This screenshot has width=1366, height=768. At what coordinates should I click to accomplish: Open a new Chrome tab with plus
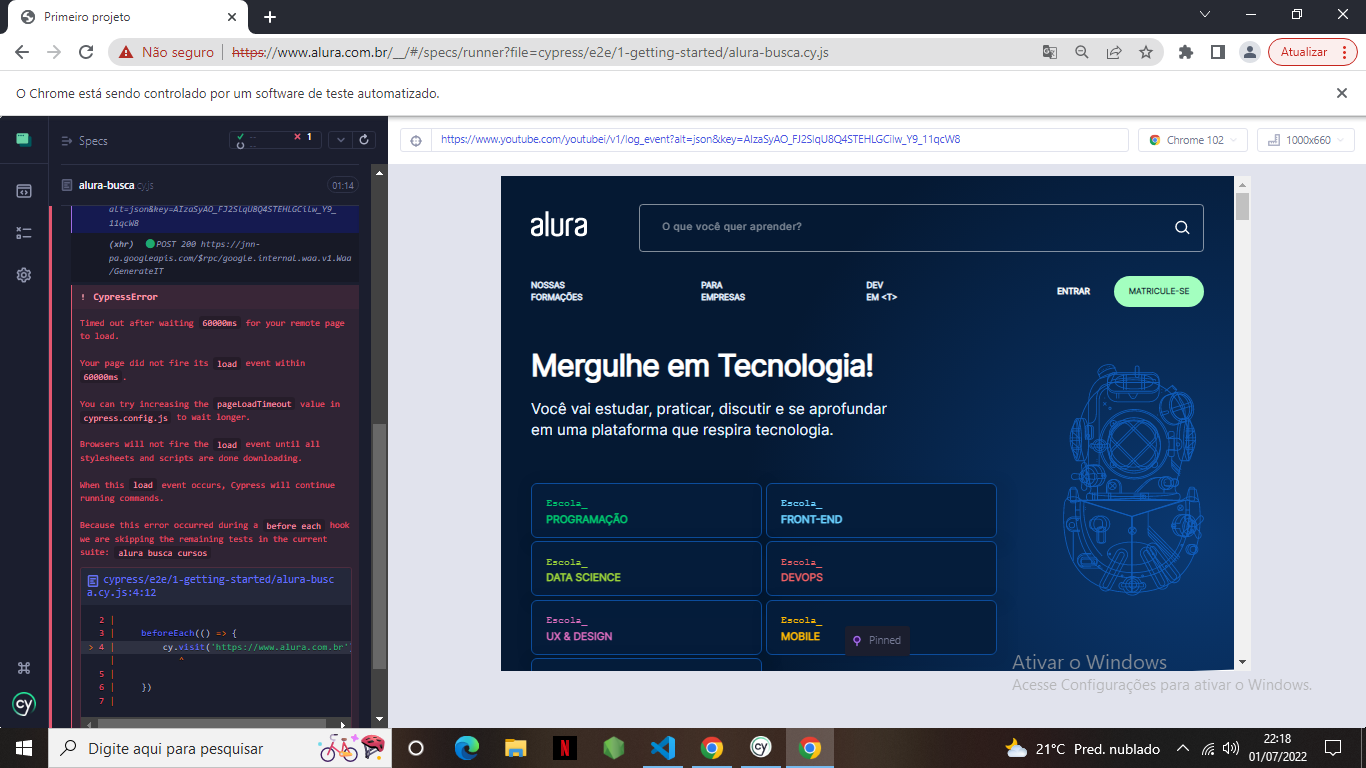coord(270,17)
